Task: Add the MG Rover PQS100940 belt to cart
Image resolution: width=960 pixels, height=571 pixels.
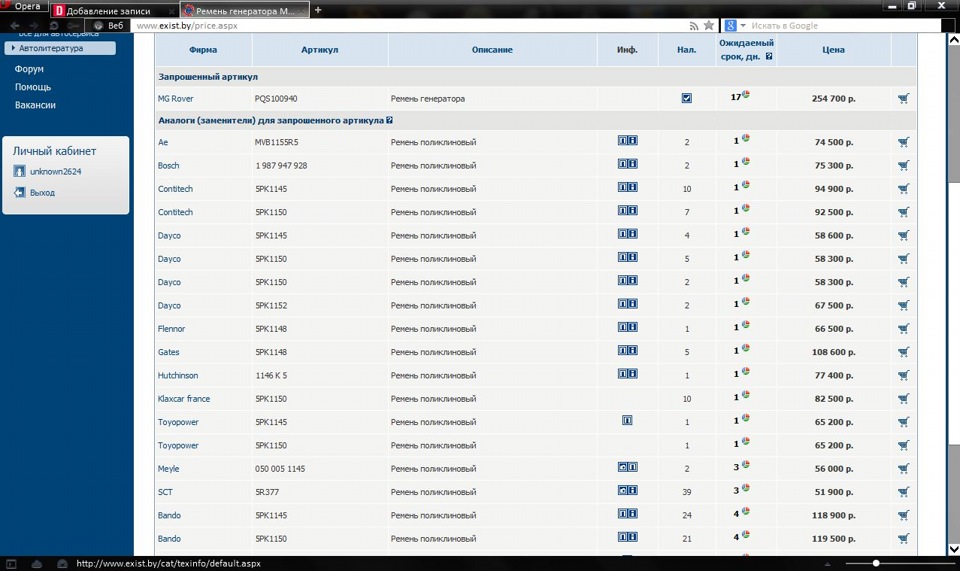Action: click(904, 99)
